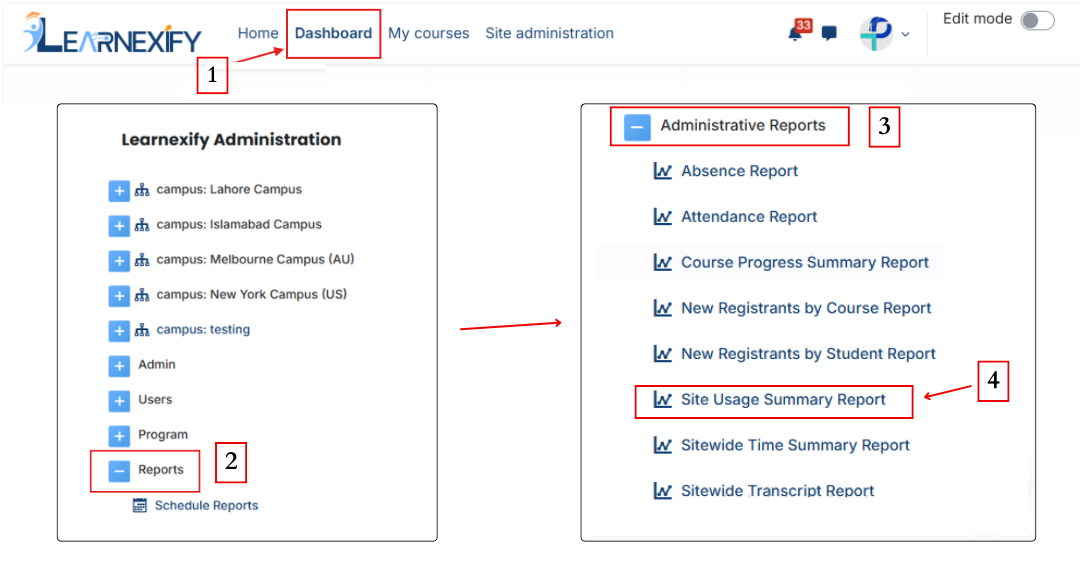The height and width of the screenshot is (566, 1080).
Task: Open the Attendance Report link
Action: click(x=749, y=217)
